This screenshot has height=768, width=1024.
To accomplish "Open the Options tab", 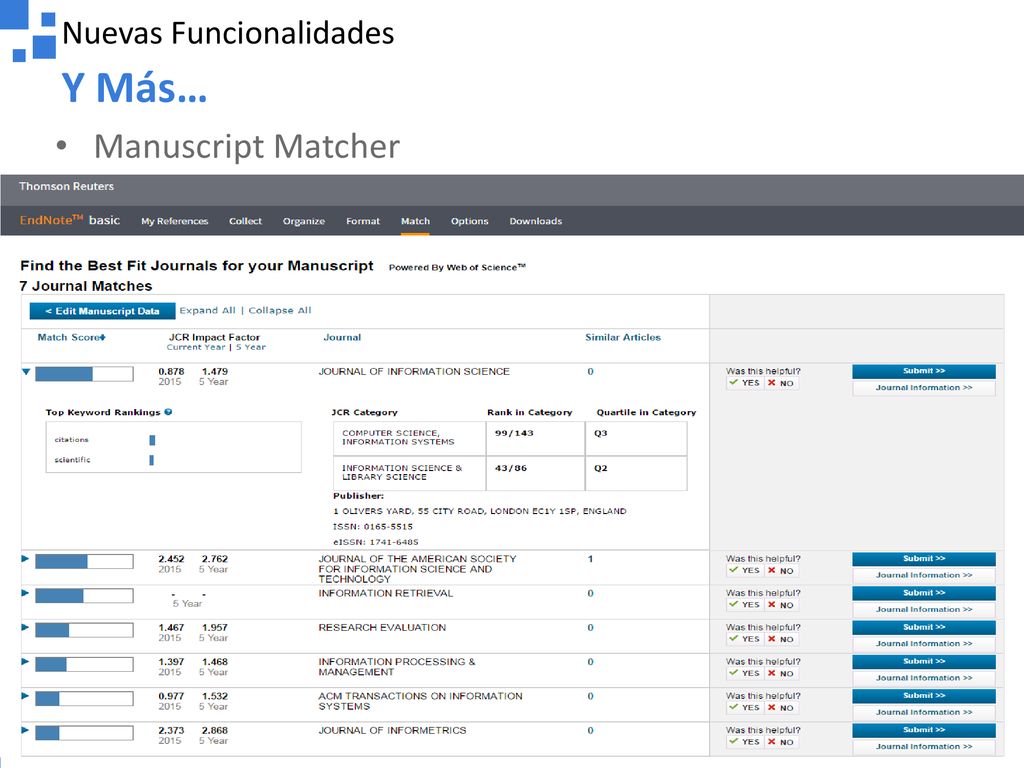I will coord(470,221).
